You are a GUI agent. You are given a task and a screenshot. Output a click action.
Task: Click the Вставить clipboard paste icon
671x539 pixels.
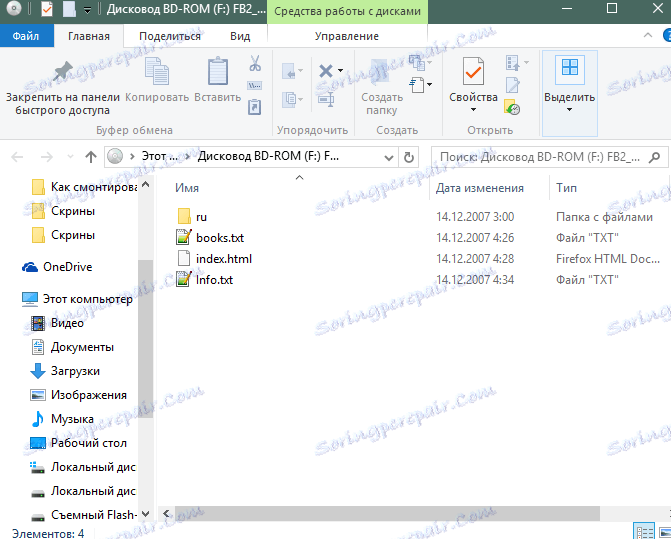[x=218, y=71]
